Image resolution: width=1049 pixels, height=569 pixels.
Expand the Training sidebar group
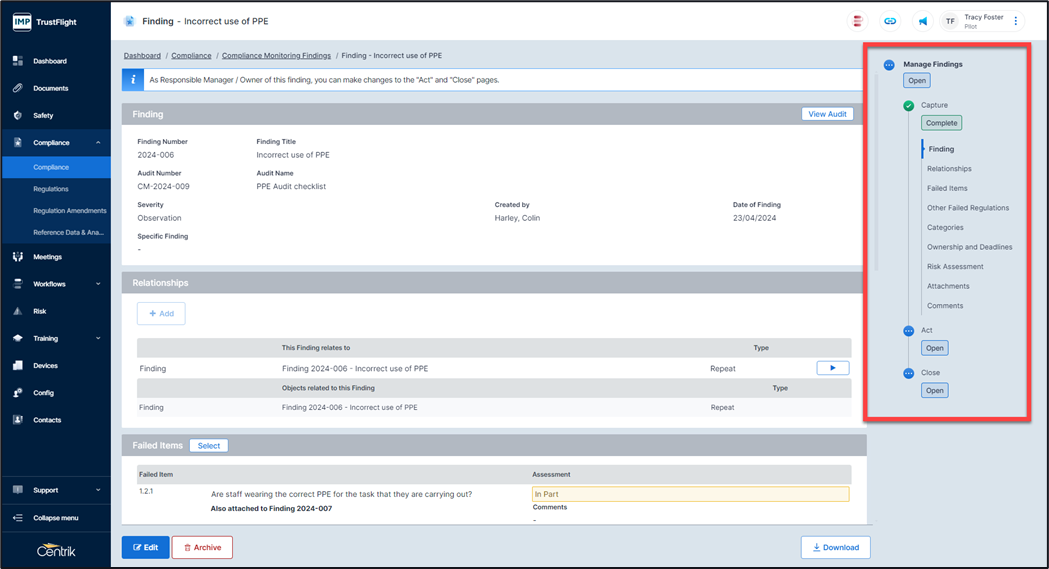(x=98, y=338)
